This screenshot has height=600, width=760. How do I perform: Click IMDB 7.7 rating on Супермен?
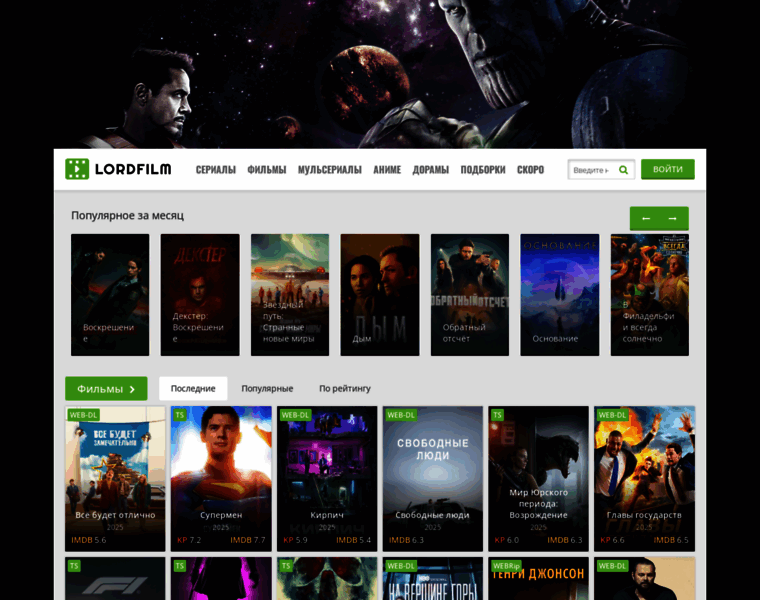pos(248,540)
